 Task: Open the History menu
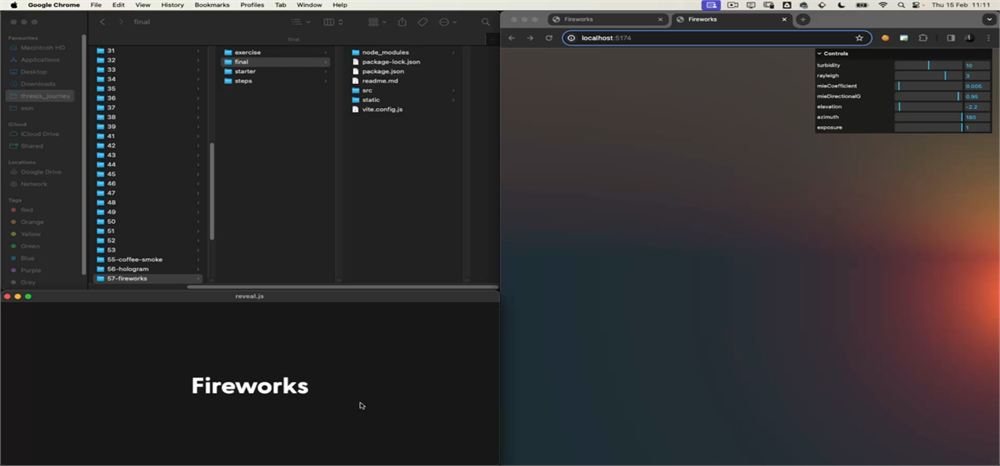point(172,4)
